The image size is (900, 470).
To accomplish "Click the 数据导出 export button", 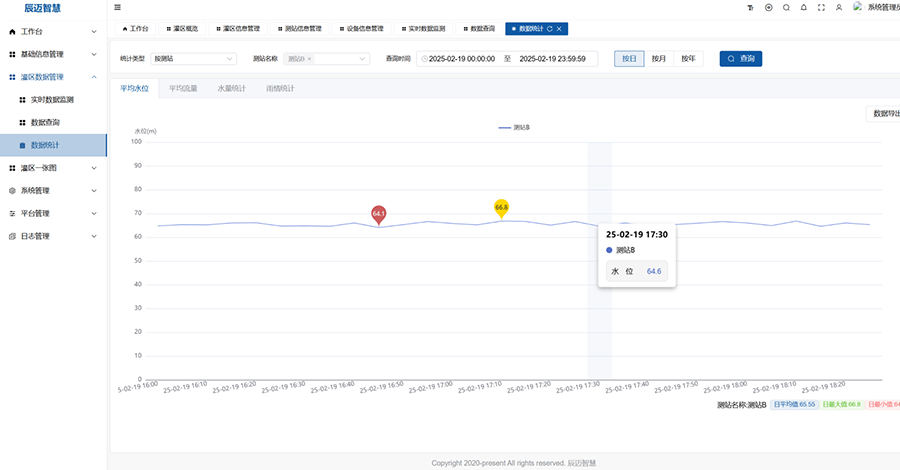I will click(x=885, y=114).
